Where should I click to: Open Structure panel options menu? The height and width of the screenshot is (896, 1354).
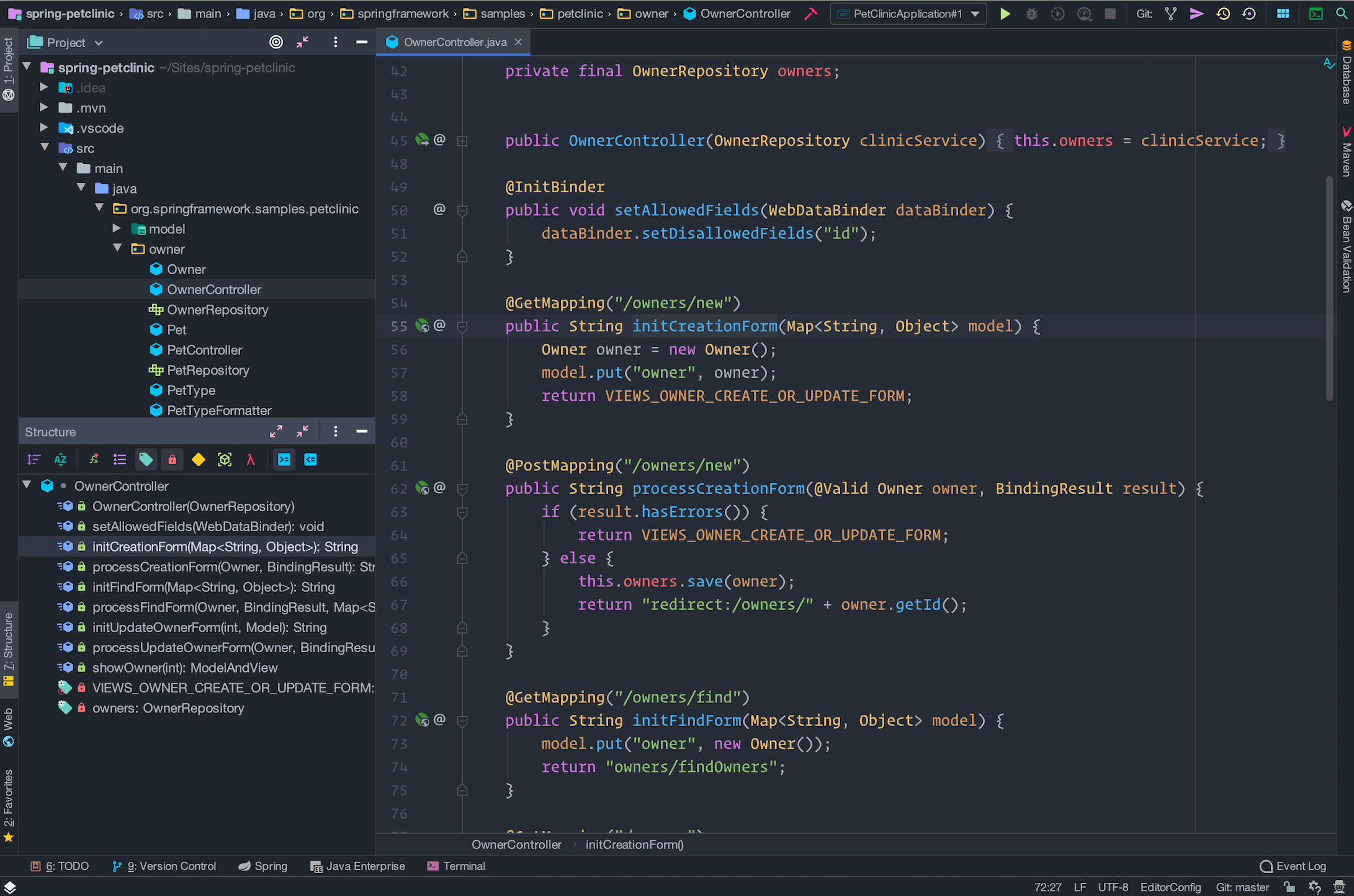click(335, 431)
